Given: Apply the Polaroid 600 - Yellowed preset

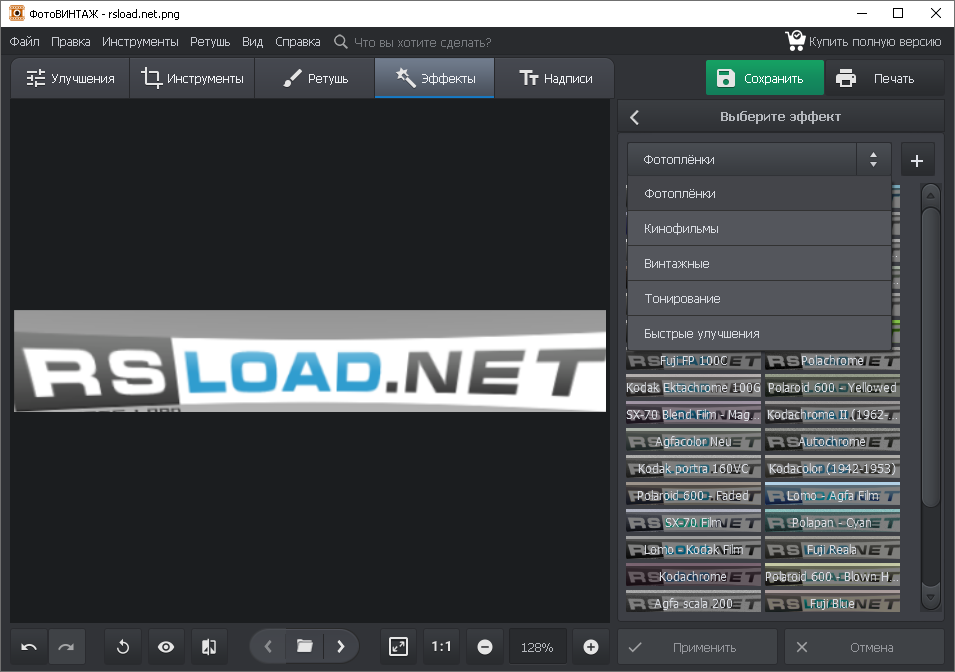Looking at the screenshot, I should 833,387.
